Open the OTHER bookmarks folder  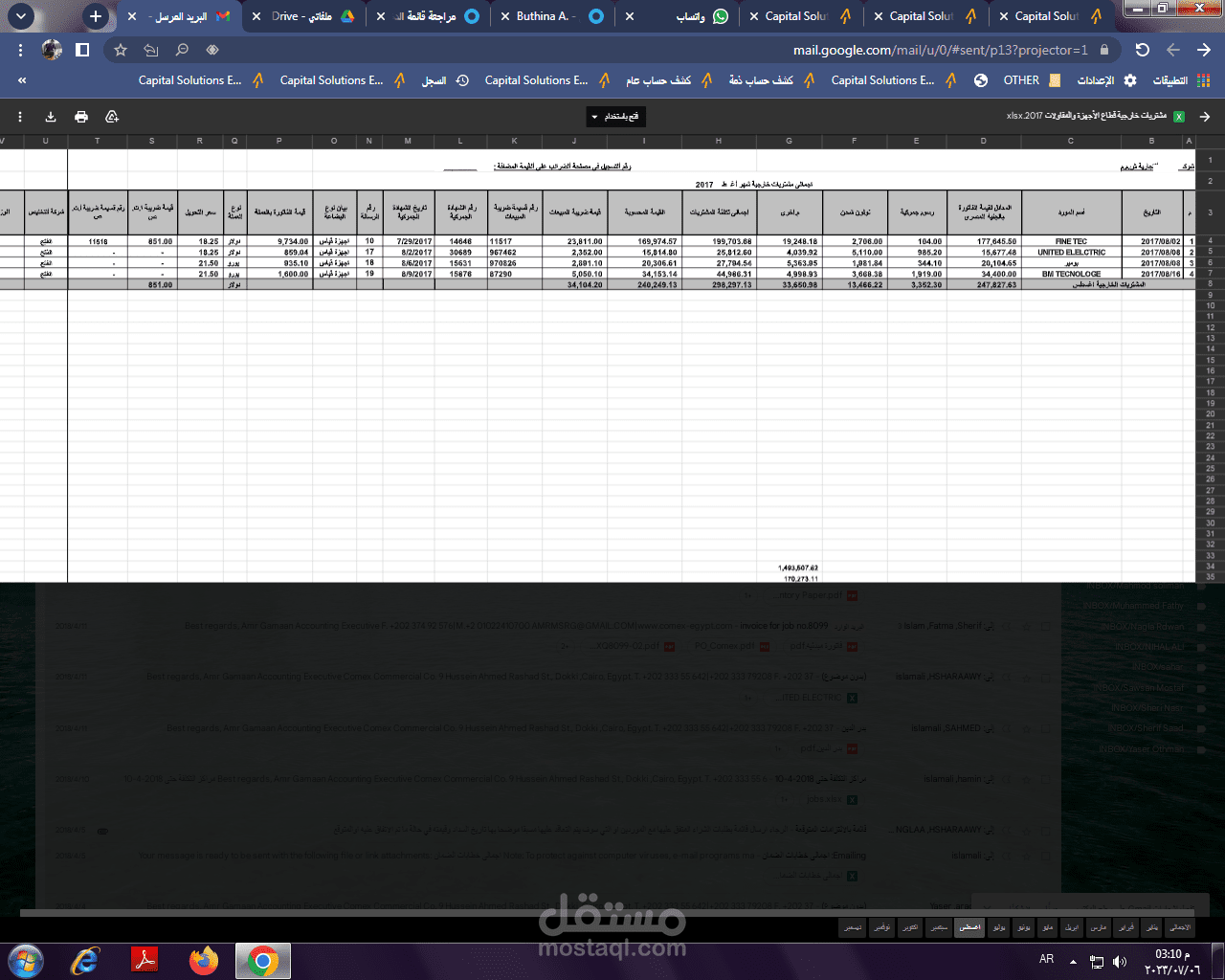(1032, 80)
